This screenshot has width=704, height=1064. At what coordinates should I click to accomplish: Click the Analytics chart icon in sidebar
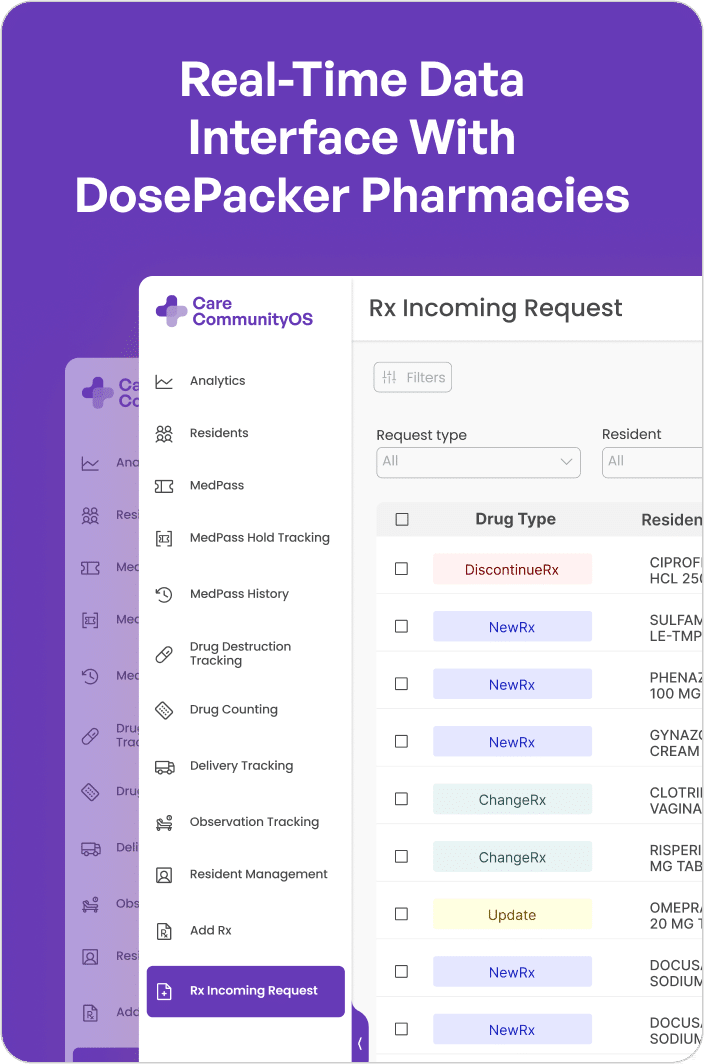click(x=164, y=381)
